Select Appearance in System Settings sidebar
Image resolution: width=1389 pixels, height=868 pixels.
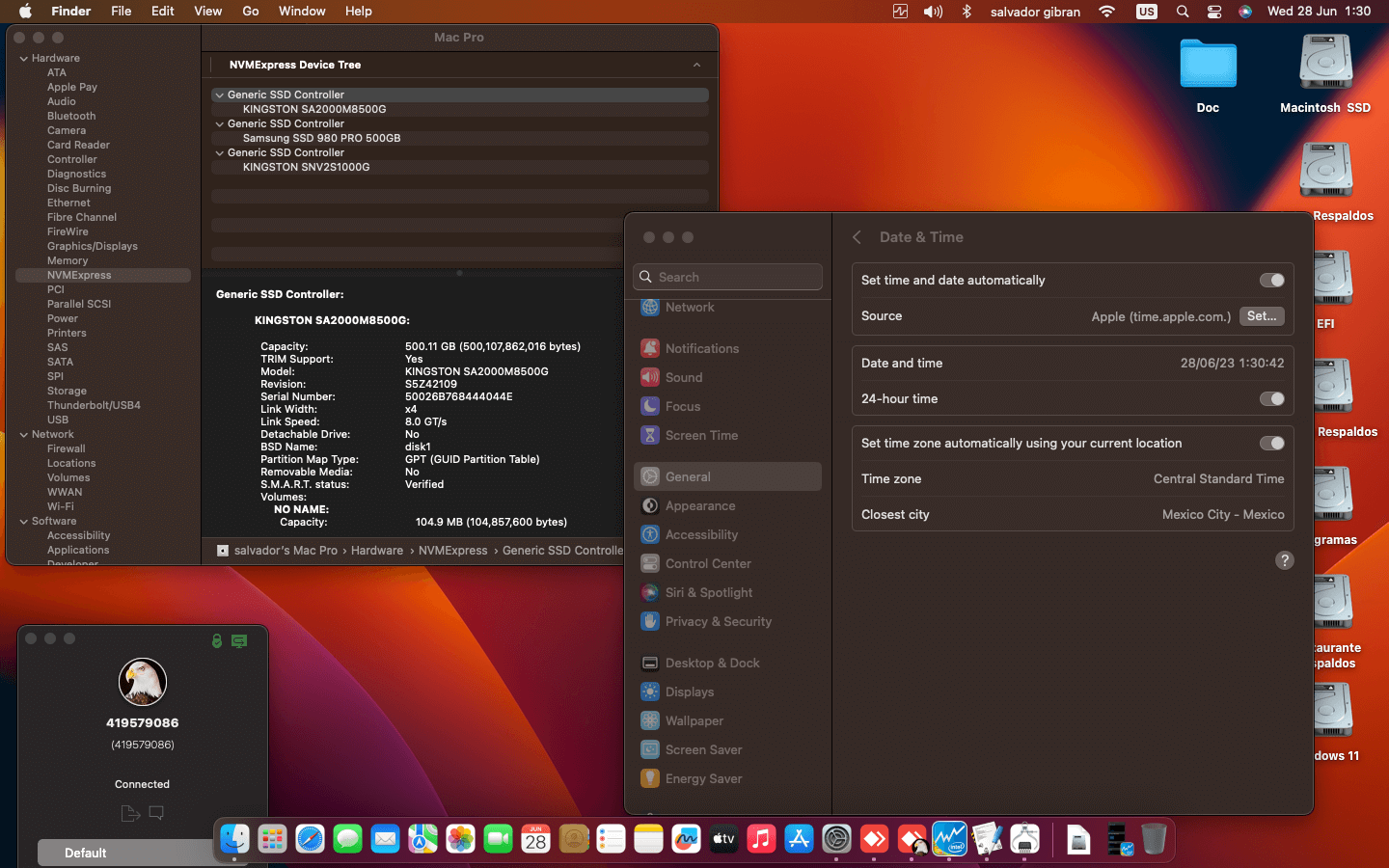pyautogui.click(x=728, y=505)
